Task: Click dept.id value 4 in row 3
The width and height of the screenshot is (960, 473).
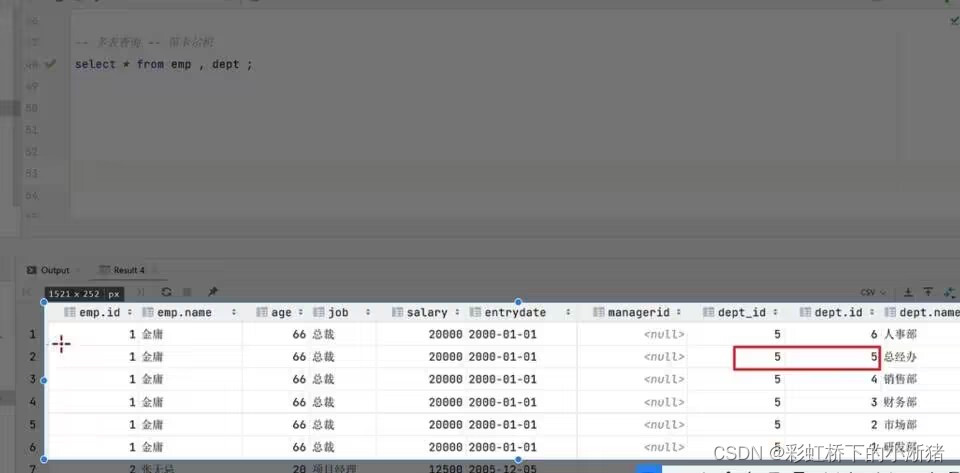Action: 874,379
